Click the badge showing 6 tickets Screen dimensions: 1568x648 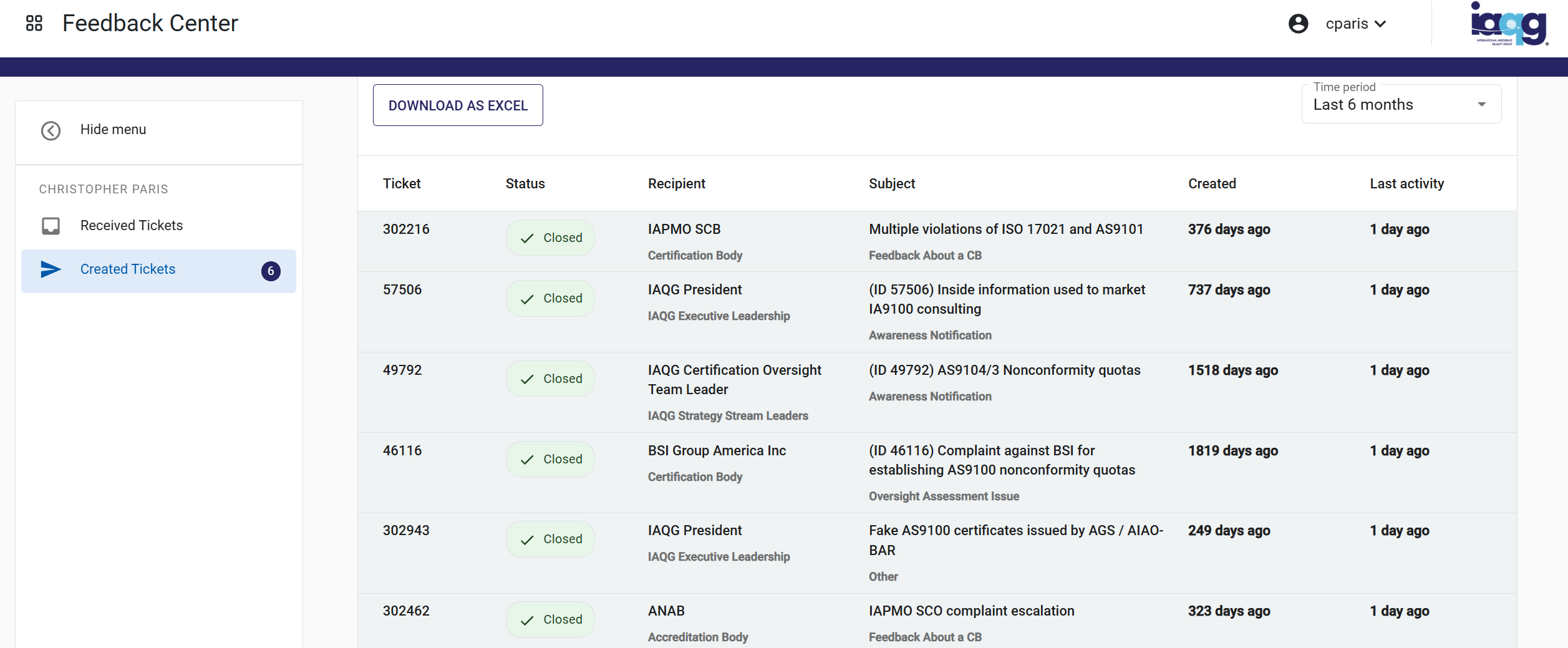tap(271, 271)
